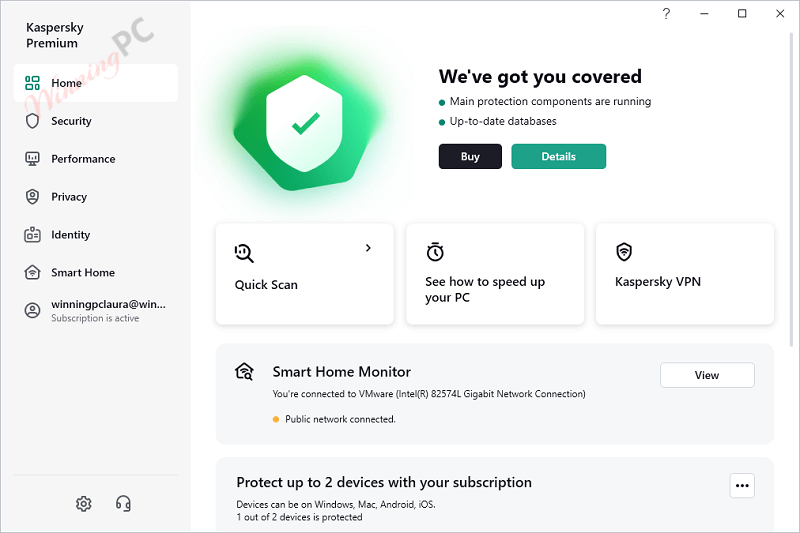Go to the Home section
The width and height of the screenshot is (800, 533).
point(95,83)
